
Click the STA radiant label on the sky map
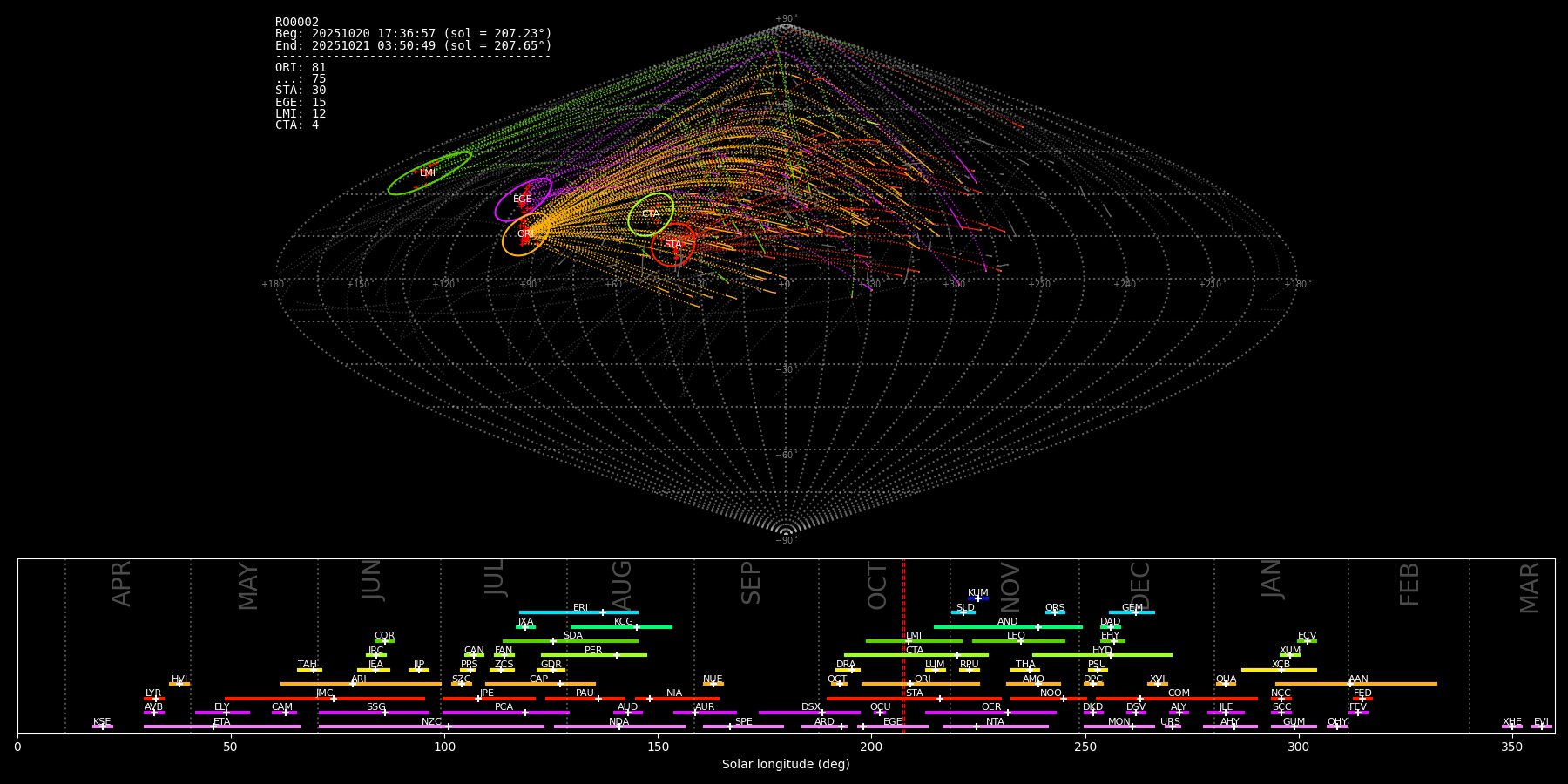673,245
